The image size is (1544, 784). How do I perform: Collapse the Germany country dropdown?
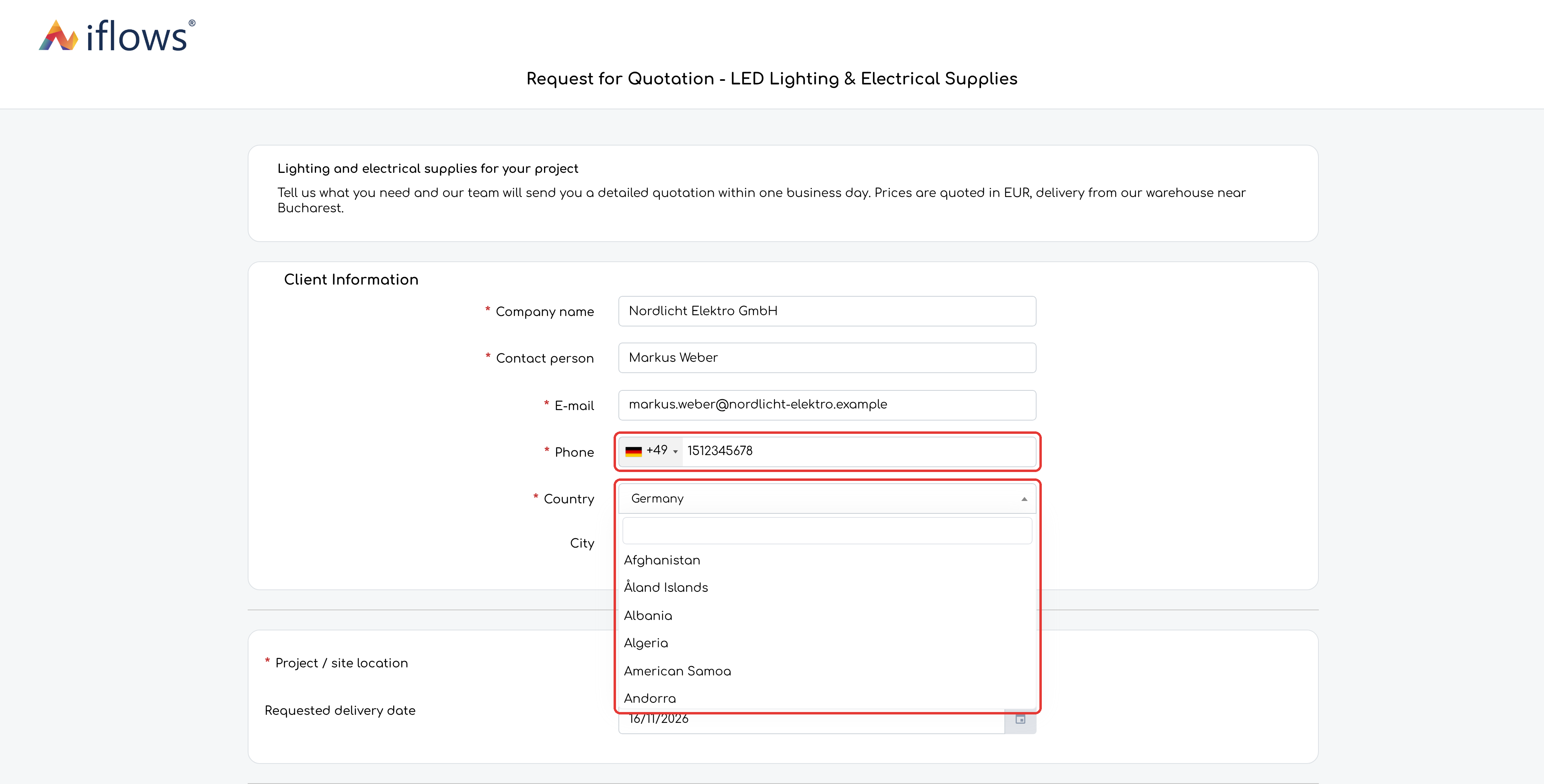click(827, 499)
